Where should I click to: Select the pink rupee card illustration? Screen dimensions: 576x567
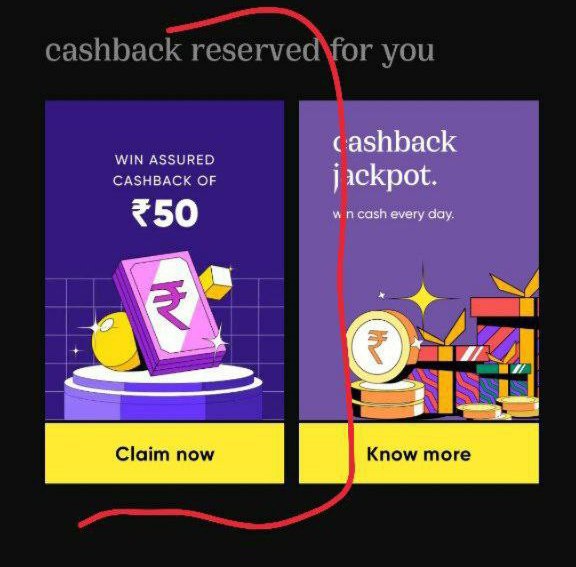click(x=169, y=313)
